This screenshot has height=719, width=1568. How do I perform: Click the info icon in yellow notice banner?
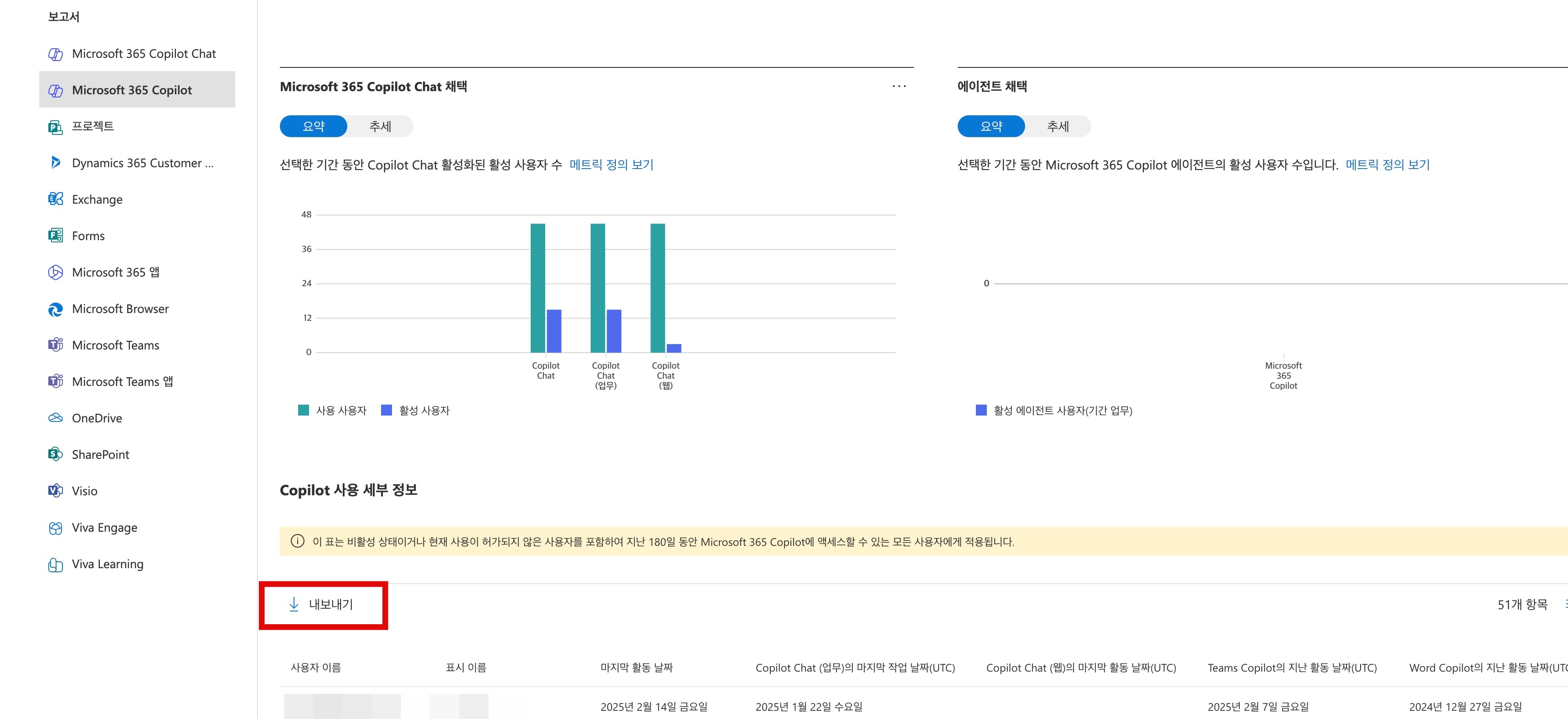click(297, 541)
